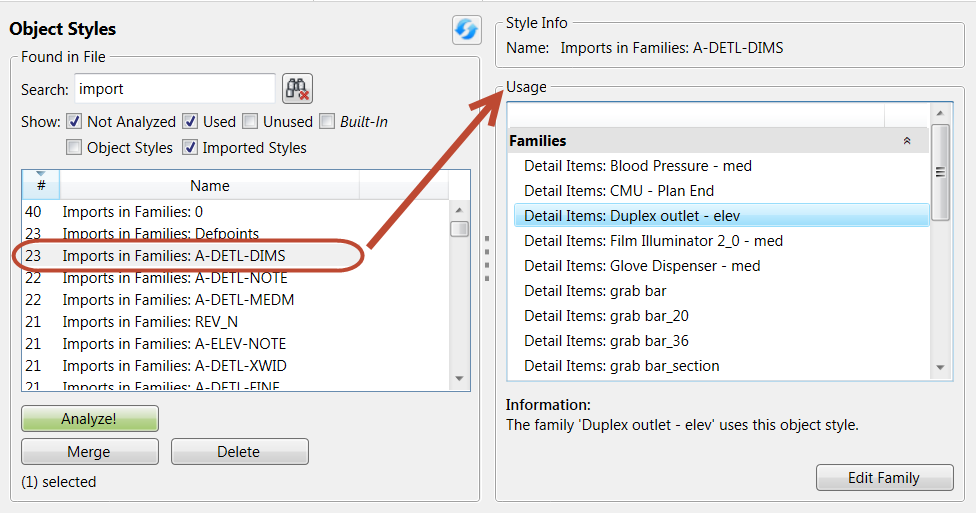Collapse the Families group chevron

(x=907, y=141)
